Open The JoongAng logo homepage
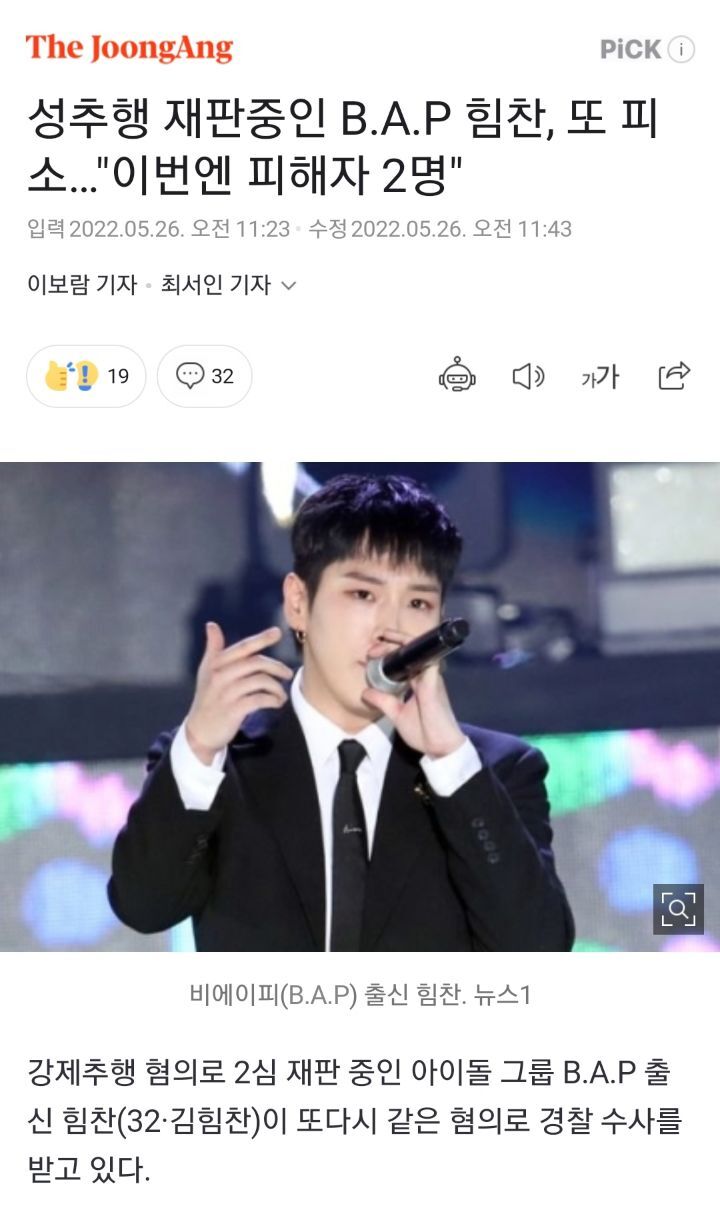This screenshot has width=720, height=1214. click(x=129, y=47)
